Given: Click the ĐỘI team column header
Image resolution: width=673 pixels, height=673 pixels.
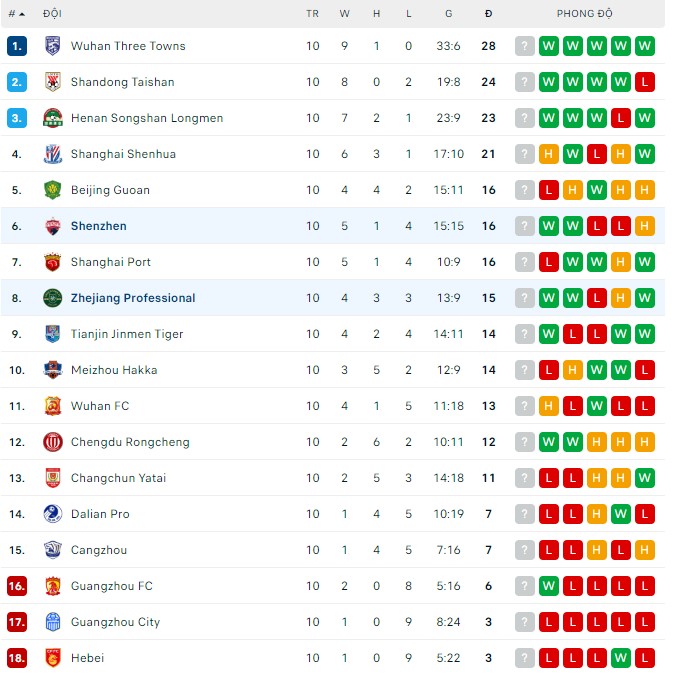Looking at the screenshot, I should (x=53, y=14).
